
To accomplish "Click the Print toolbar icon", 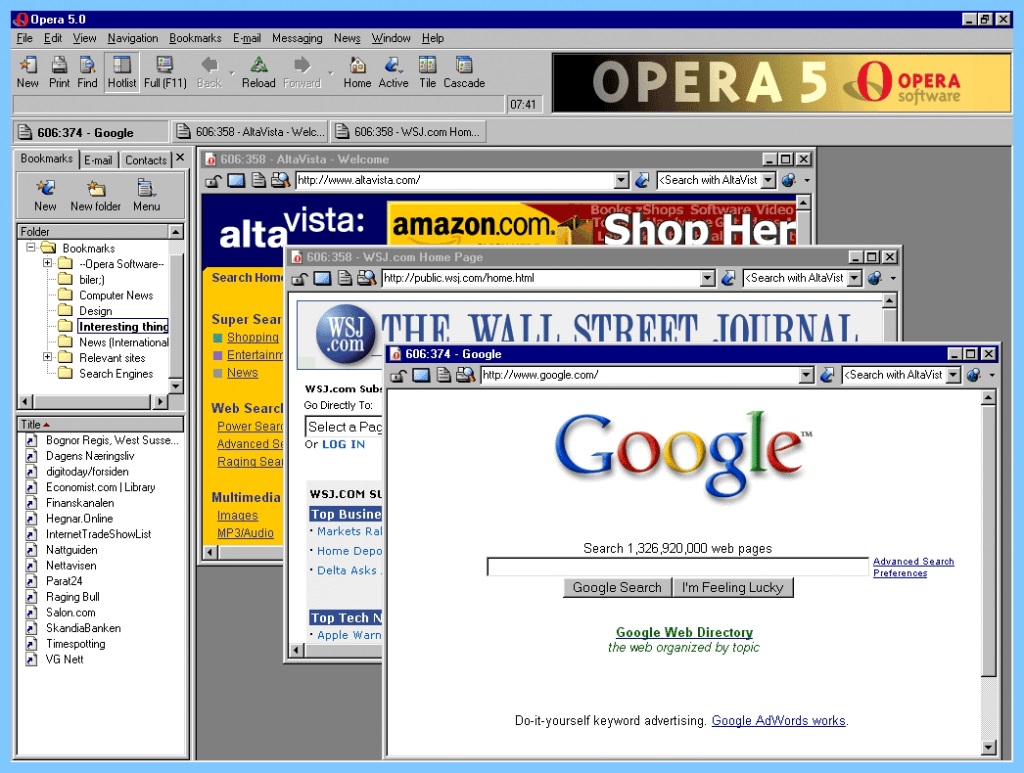I will (x=59, y=72).
